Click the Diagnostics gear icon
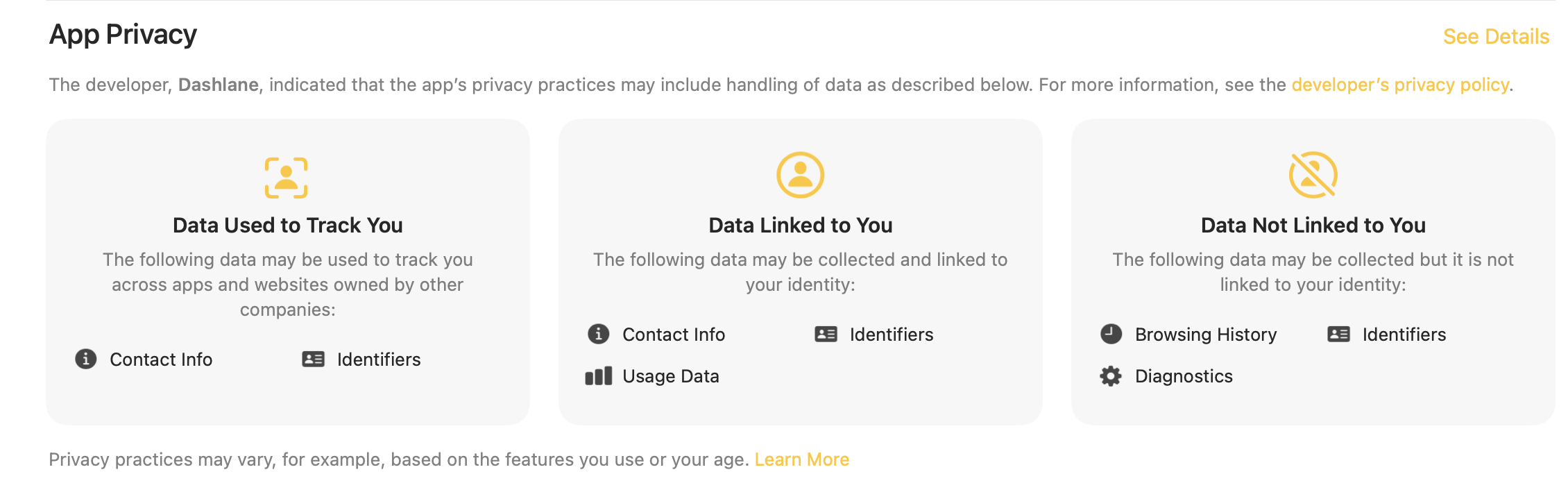1568x490 pixels. tap(1111, 376)
